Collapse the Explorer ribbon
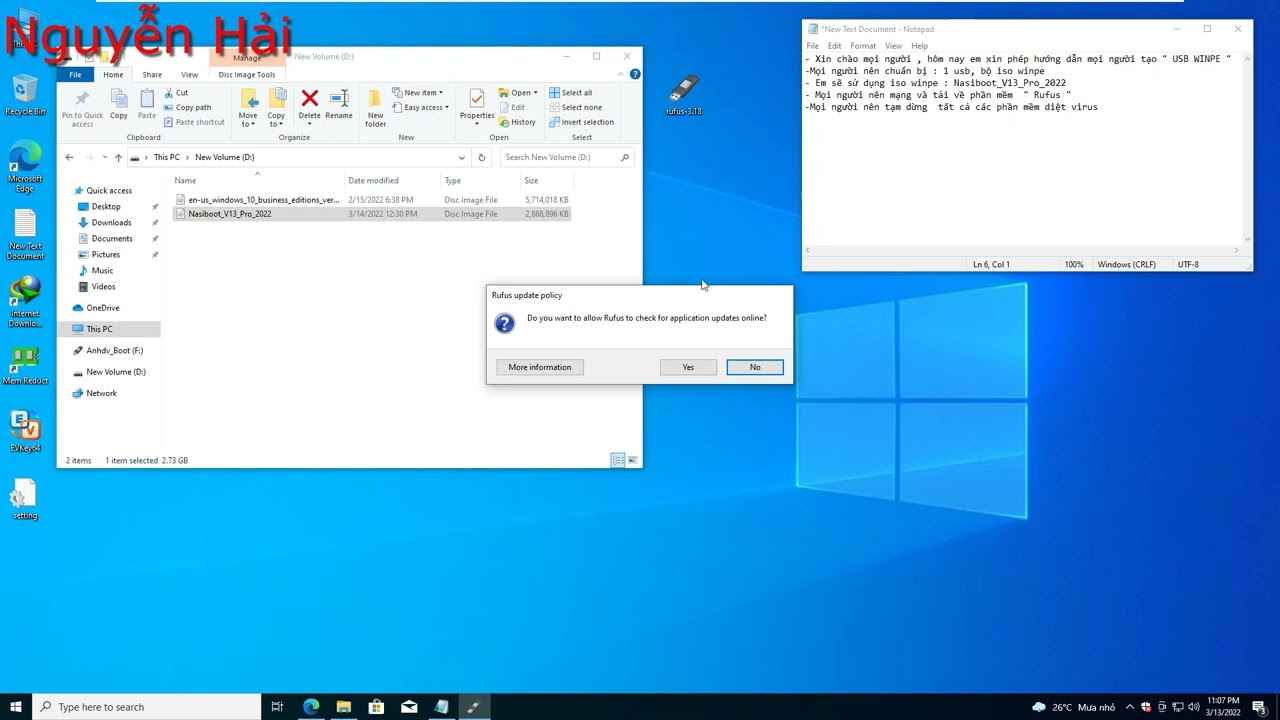This screenshot has height=720, width=1280. pyautogui.click(x=620, y=74)
